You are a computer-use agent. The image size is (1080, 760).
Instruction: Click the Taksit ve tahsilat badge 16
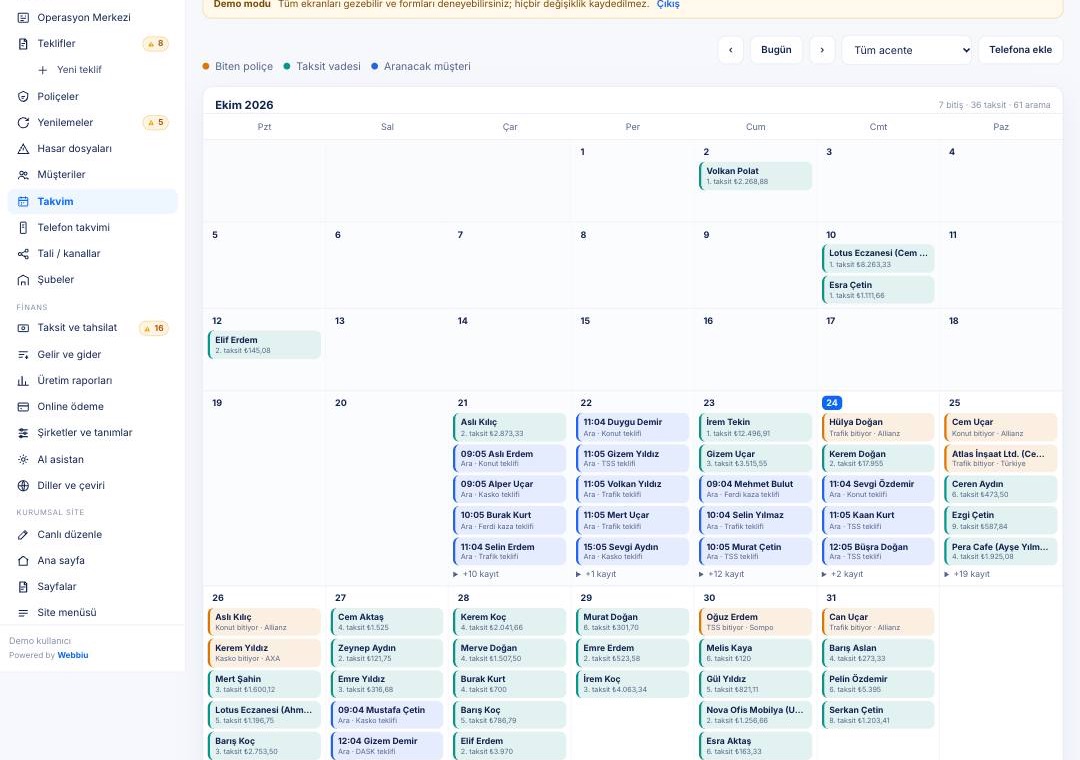(154, 328)
